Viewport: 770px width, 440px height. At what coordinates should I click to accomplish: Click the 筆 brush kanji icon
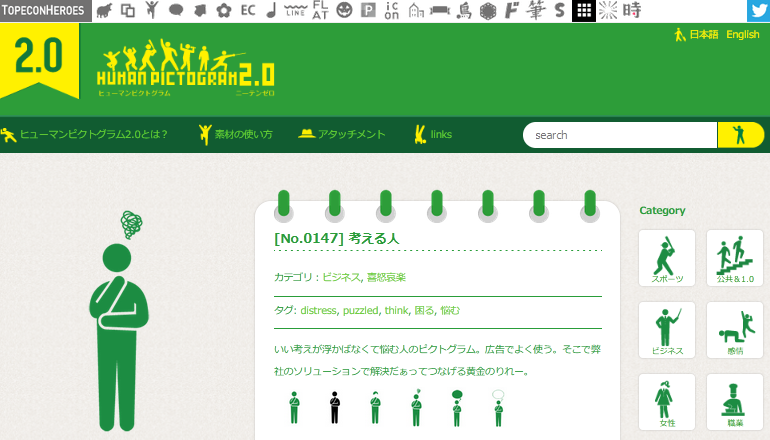pos(536,10)
